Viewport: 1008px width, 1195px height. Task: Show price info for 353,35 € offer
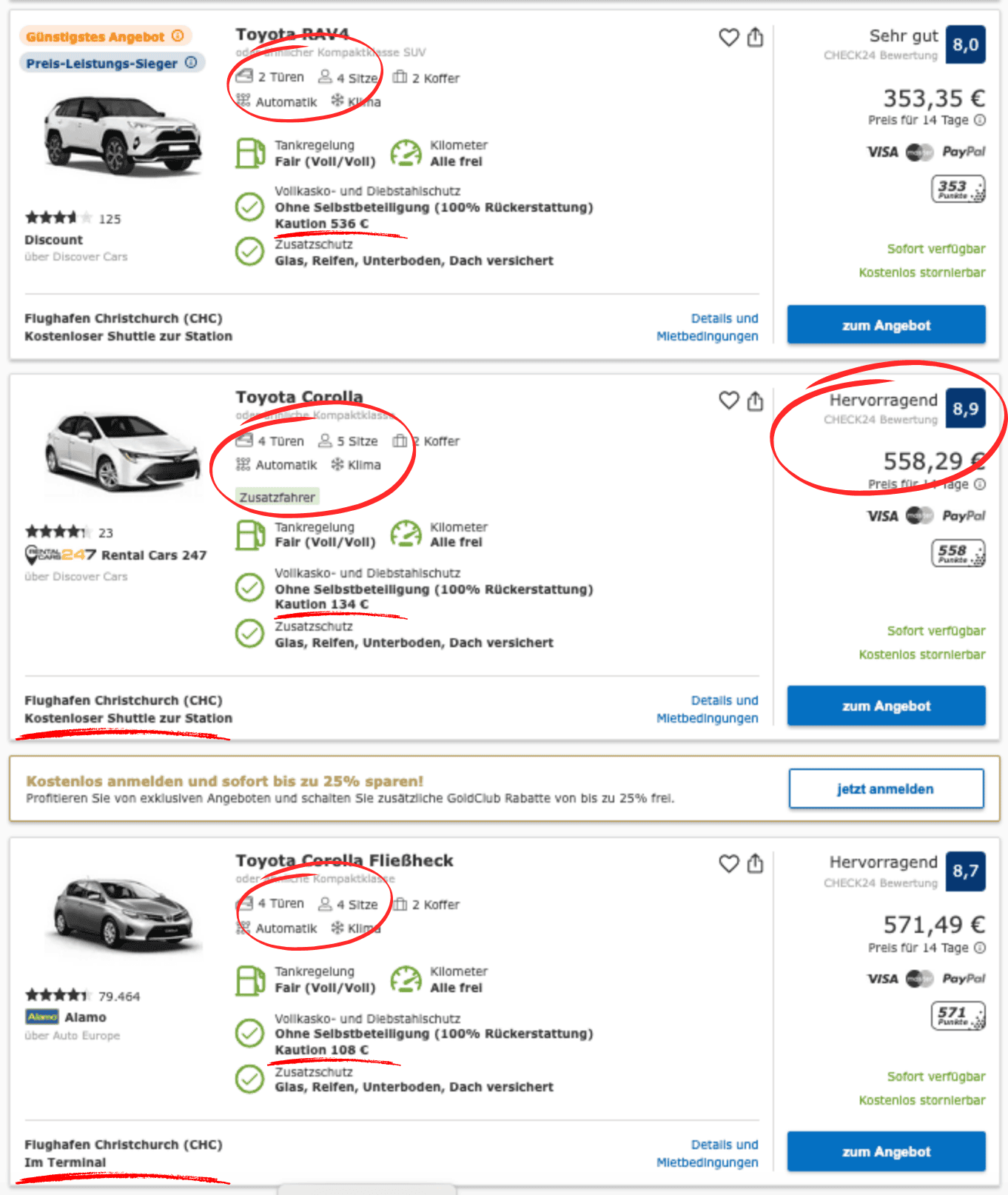(x=980, y=120)
